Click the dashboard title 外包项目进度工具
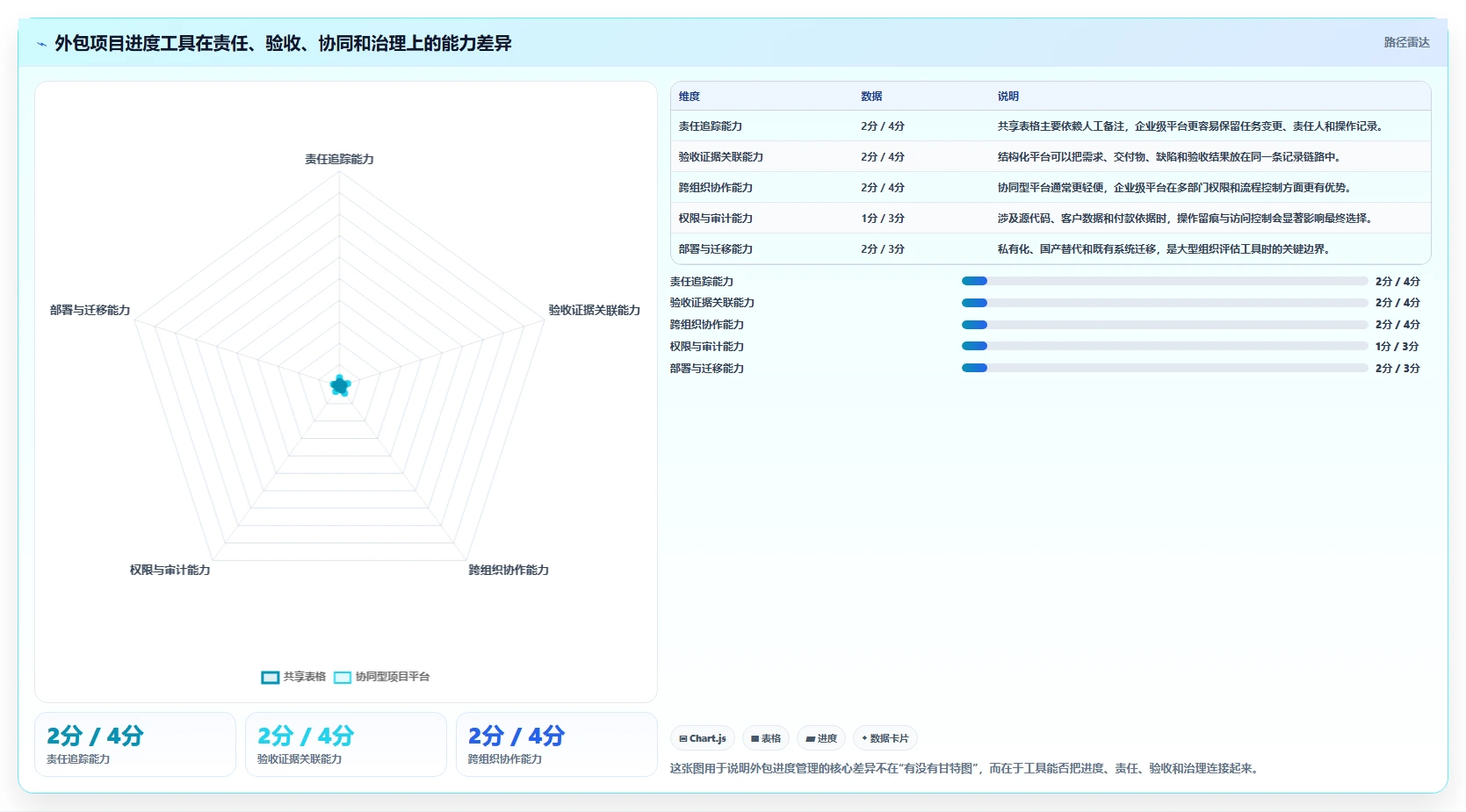This screenshot has height=812, width=1466. tap(283, 43)
